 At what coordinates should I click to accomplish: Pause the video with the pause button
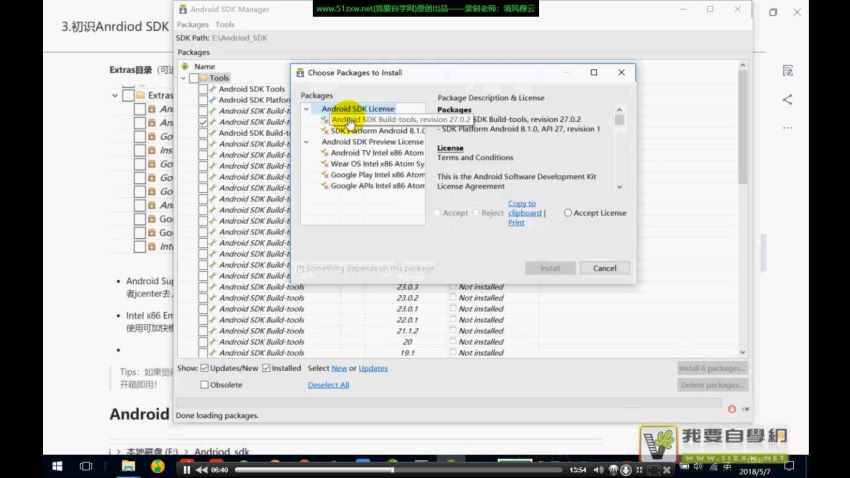pos(186,469)
